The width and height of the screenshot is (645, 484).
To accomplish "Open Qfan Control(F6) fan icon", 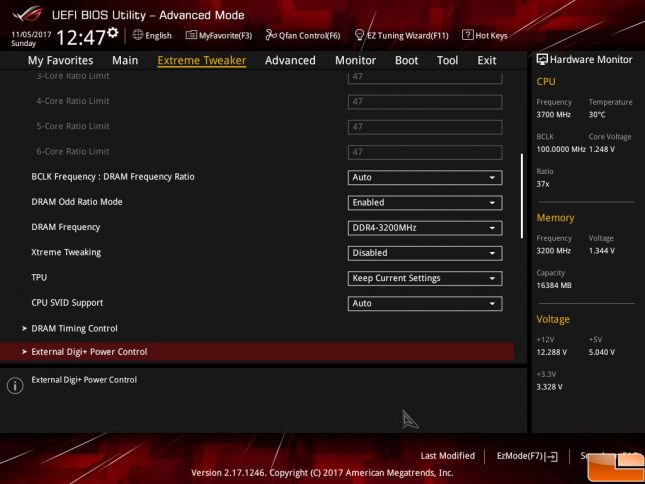I will coord(271,35).
